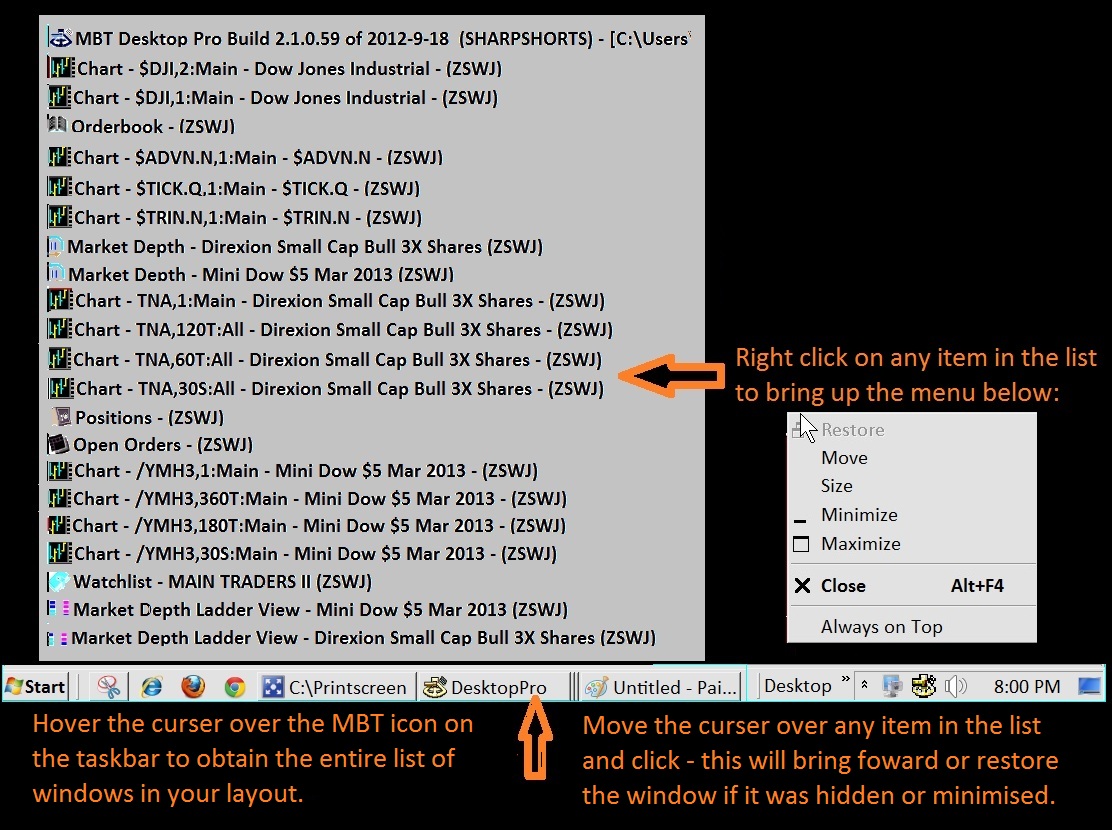1112x830 pixels.
Task: Switch to Untitled - Paint taskbar button
Action: (x=660, y=687)
